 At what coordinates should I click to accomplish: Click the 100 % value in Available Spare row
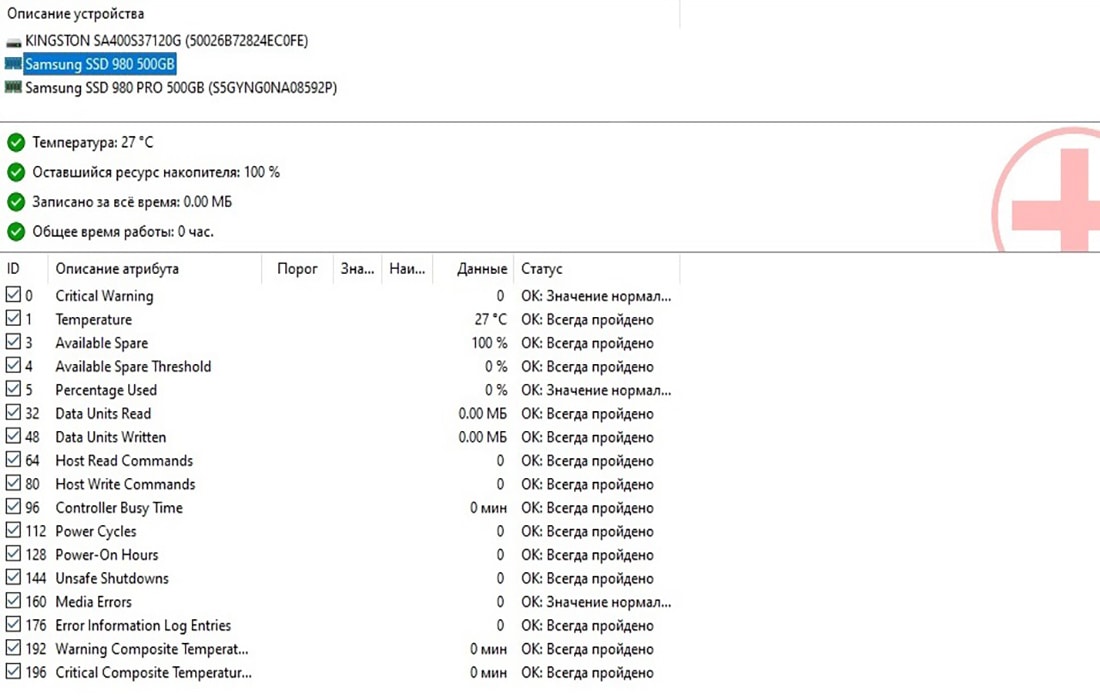pyautogui.click(x=489, y=343)
